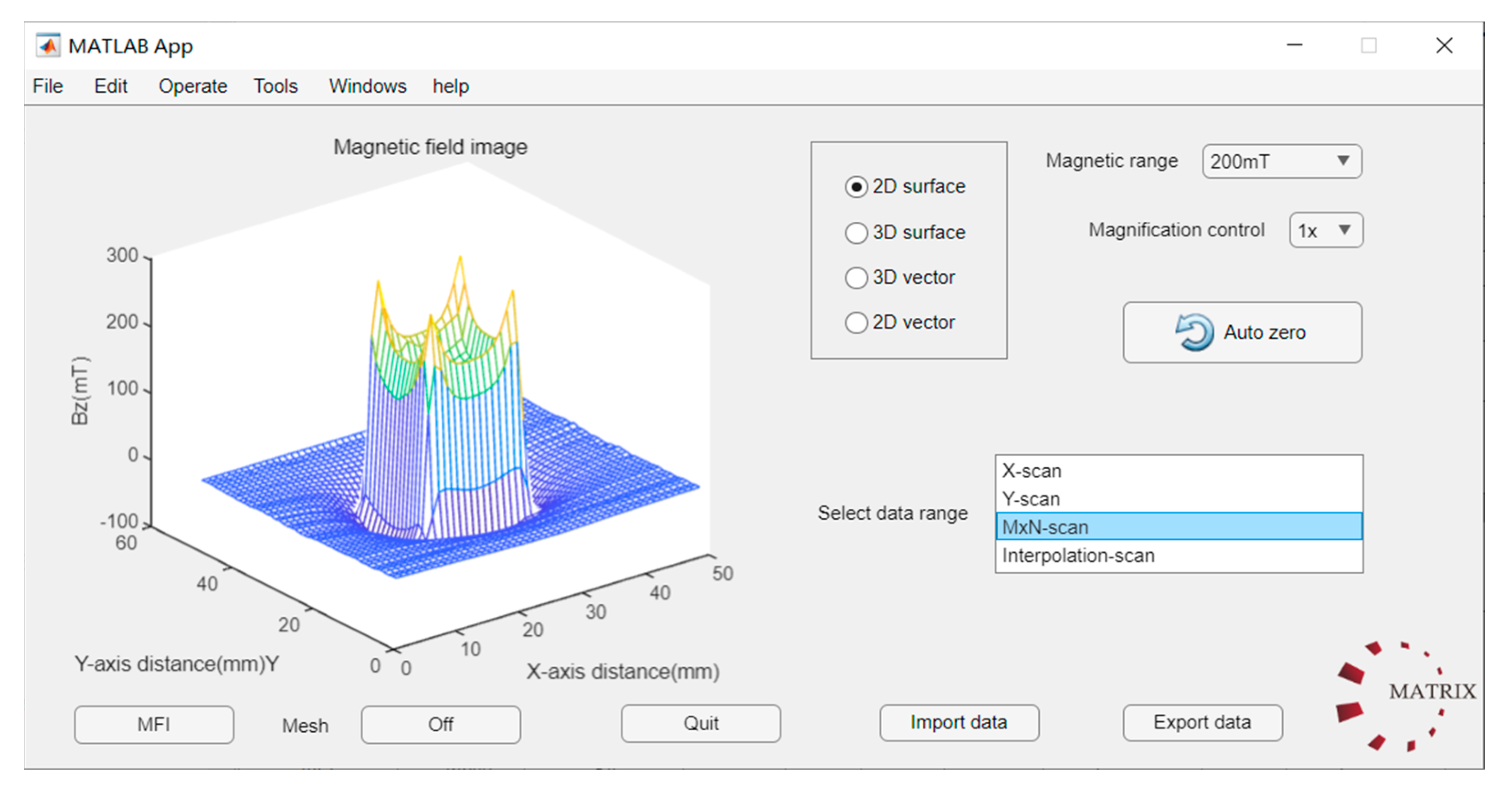Screen dimensions: 1512x789
Task: Click the Auto zero refresh arrow icon
Action: click(x=1195, y=332)
